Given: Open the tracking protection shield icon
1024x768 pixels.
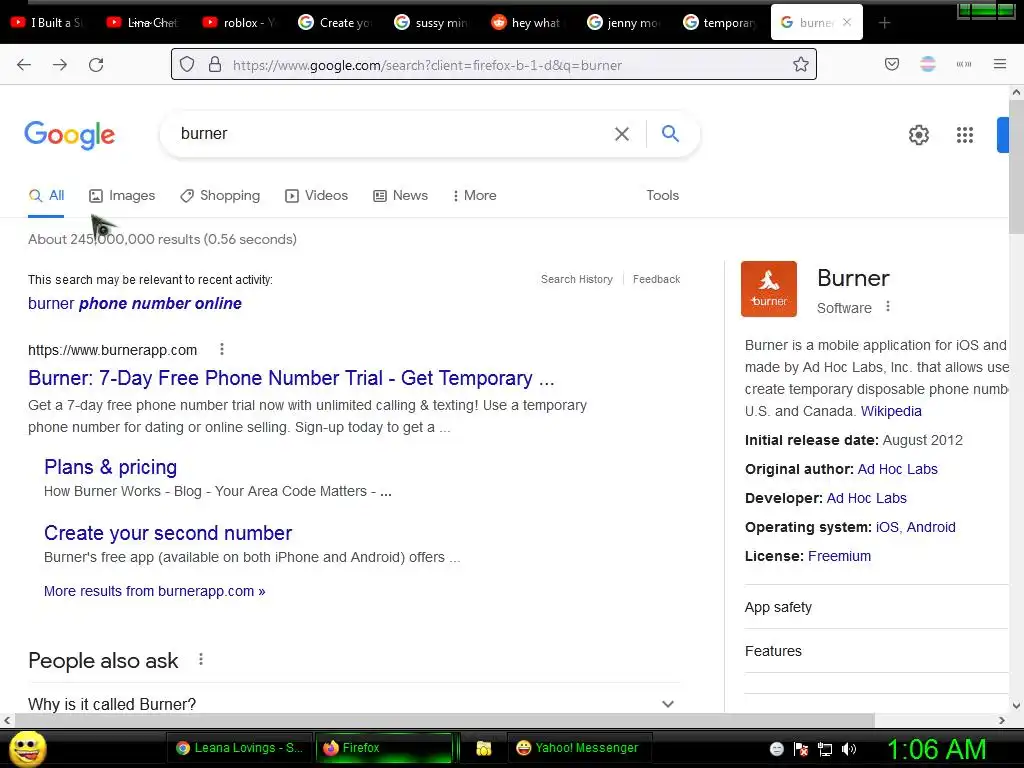Looking at the screenshot, I should pyautogui.click(x=187, y=65).
